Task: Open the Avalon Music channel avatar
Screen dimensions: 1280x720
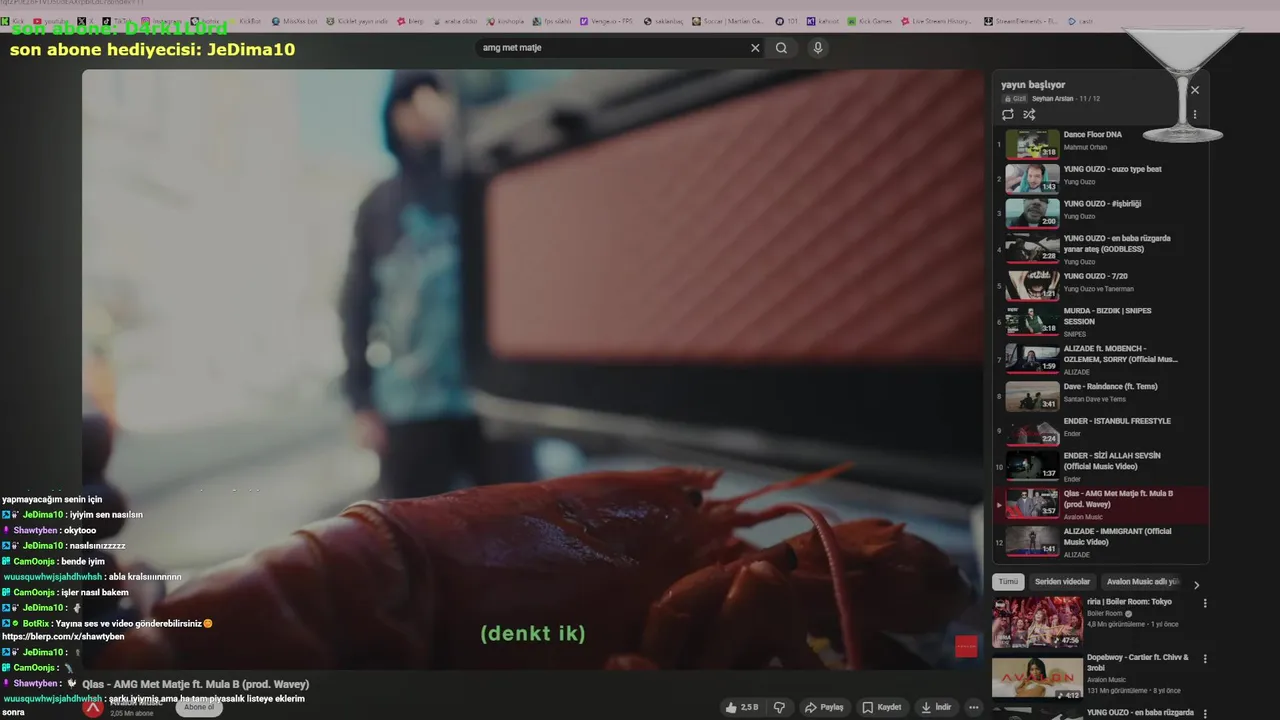Action: pos(93,708)
